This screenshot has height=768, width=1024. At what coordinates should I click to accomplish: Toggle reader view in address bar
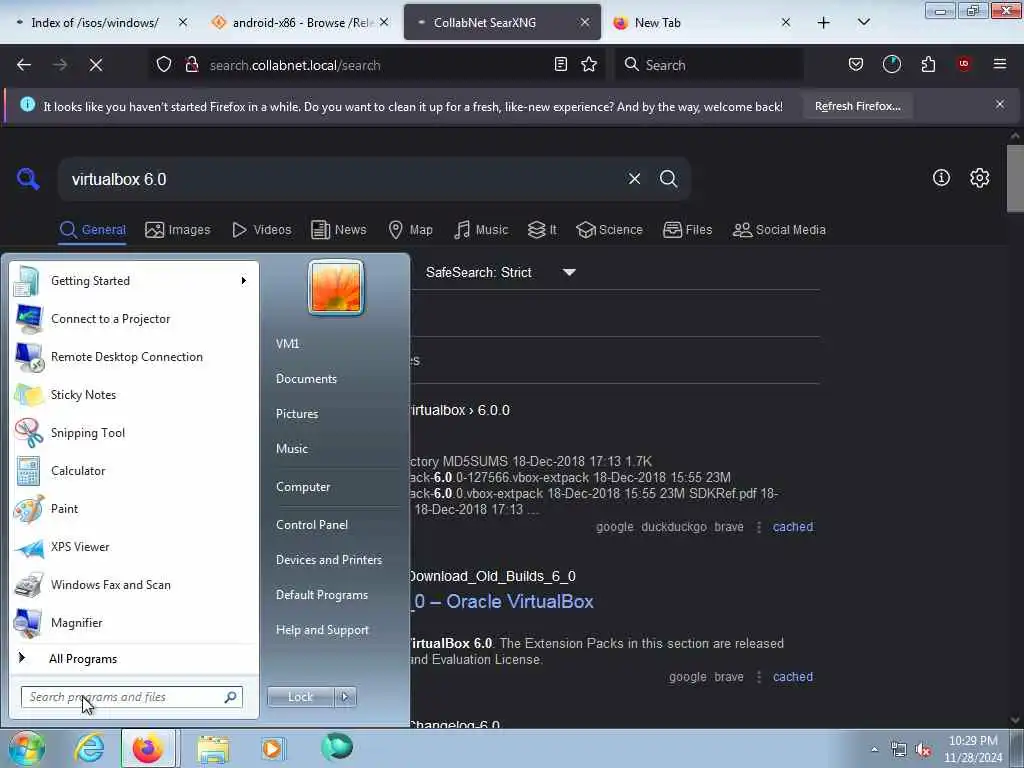click(x=560, y=64)
